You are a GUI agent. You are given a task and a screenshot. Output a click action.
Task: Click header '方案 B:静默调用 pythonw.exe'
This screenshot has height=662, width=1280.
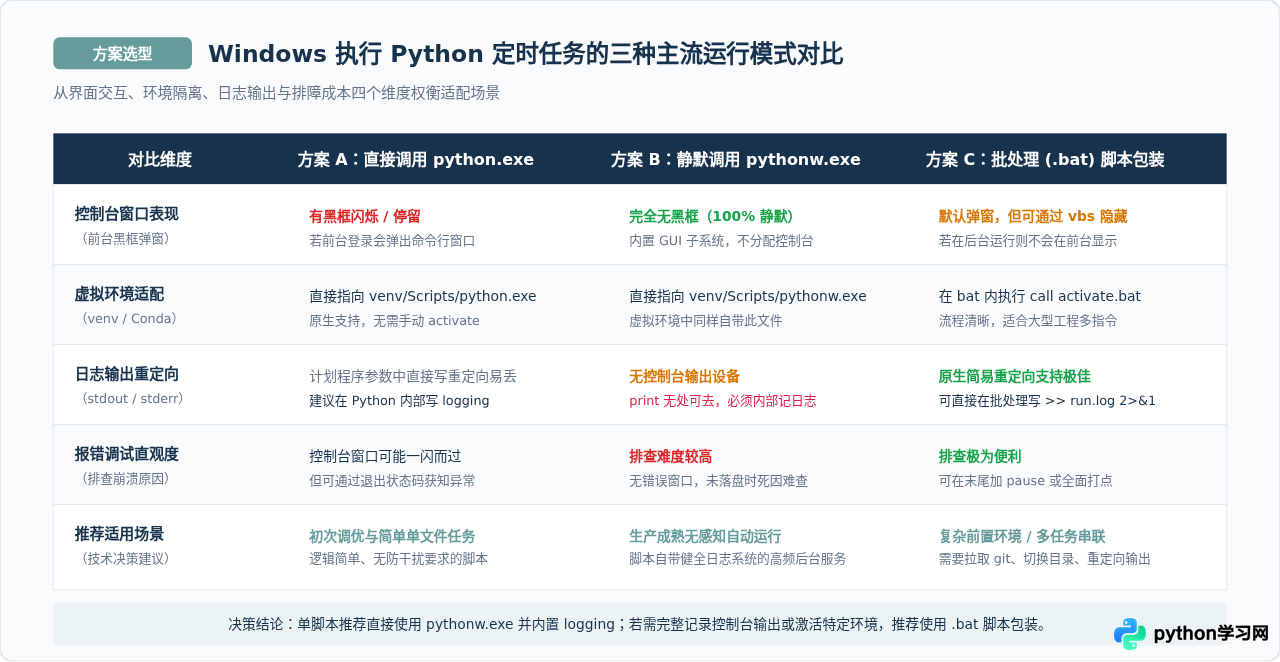tap(735, 160)
